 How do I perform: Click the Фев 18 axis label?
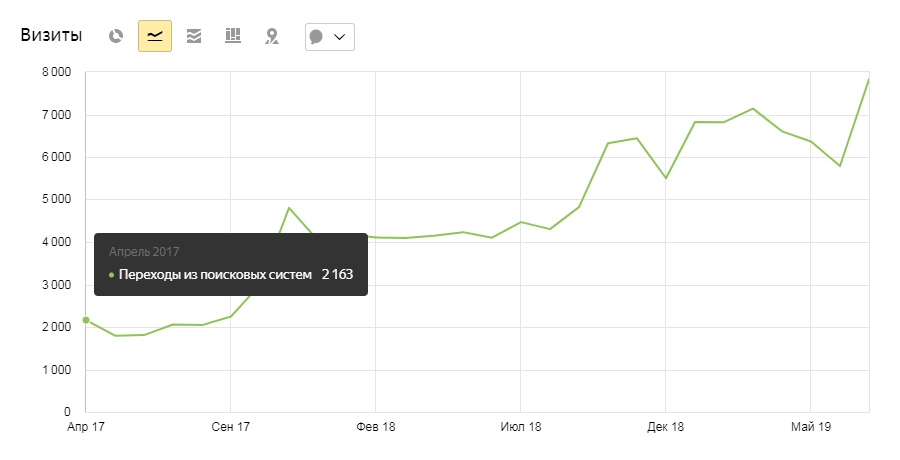(375, 427)
